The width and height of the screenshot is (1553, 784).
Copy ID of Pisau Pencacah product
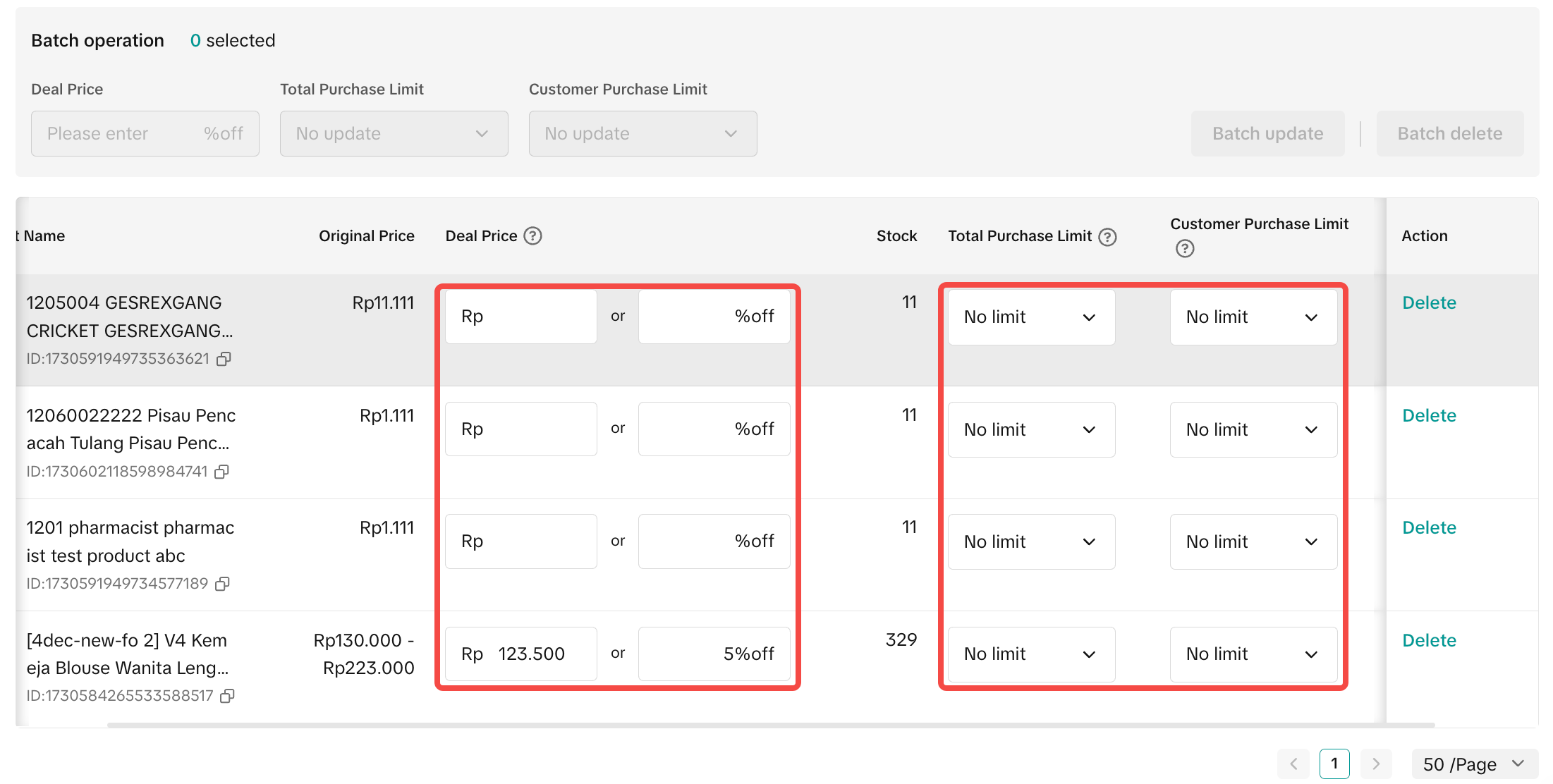pyautogui.click(x=222, y=472)
